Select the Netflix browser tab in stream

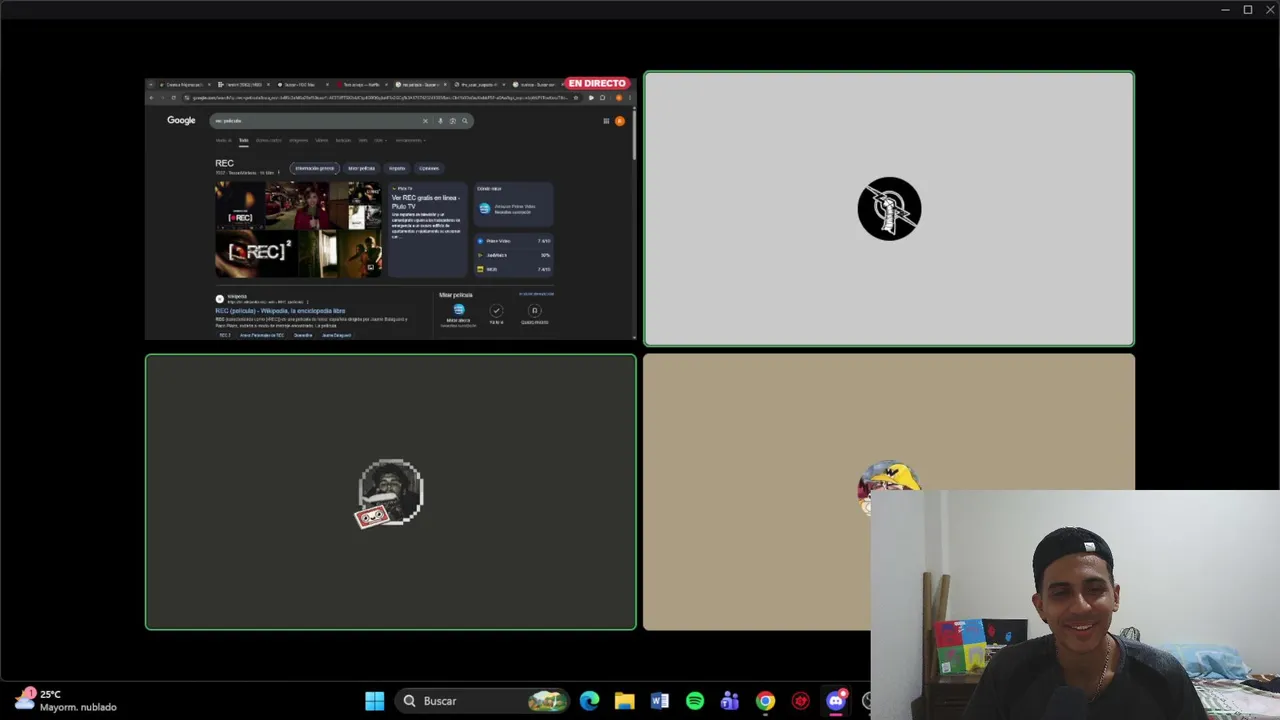361,84
